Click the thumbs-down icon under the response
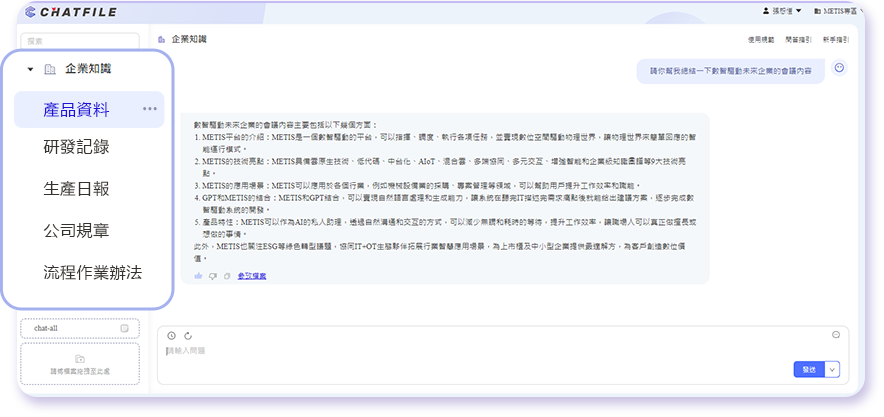The image size is (884, 417). point(212,275)
